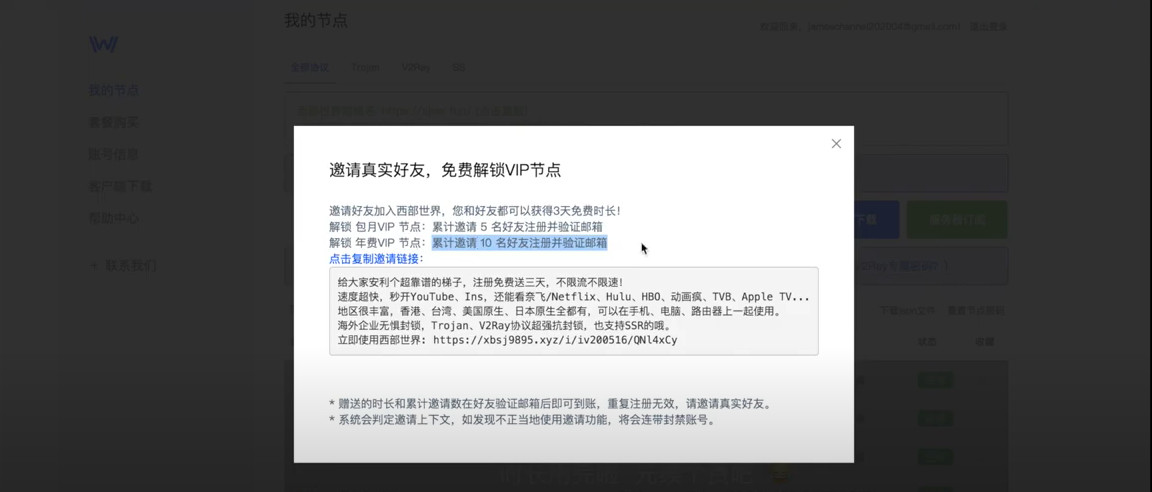Screen dimensions: 1152x492
Task: Click the note starting with 赠送的时长和累计邀请数
Action: point(550,404)
